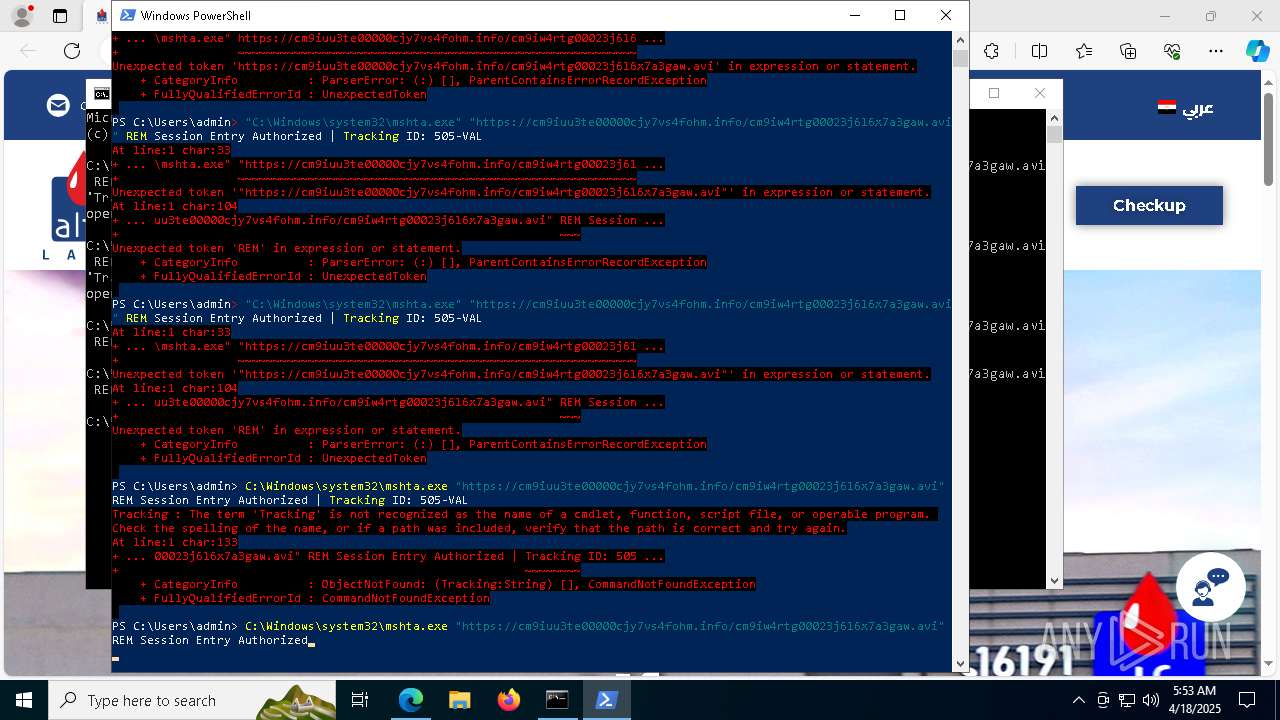Click scroll-down arrow of right console window
This screenshot has height=720, width=1280.
pyautogui.click(x=1054, y=580)
